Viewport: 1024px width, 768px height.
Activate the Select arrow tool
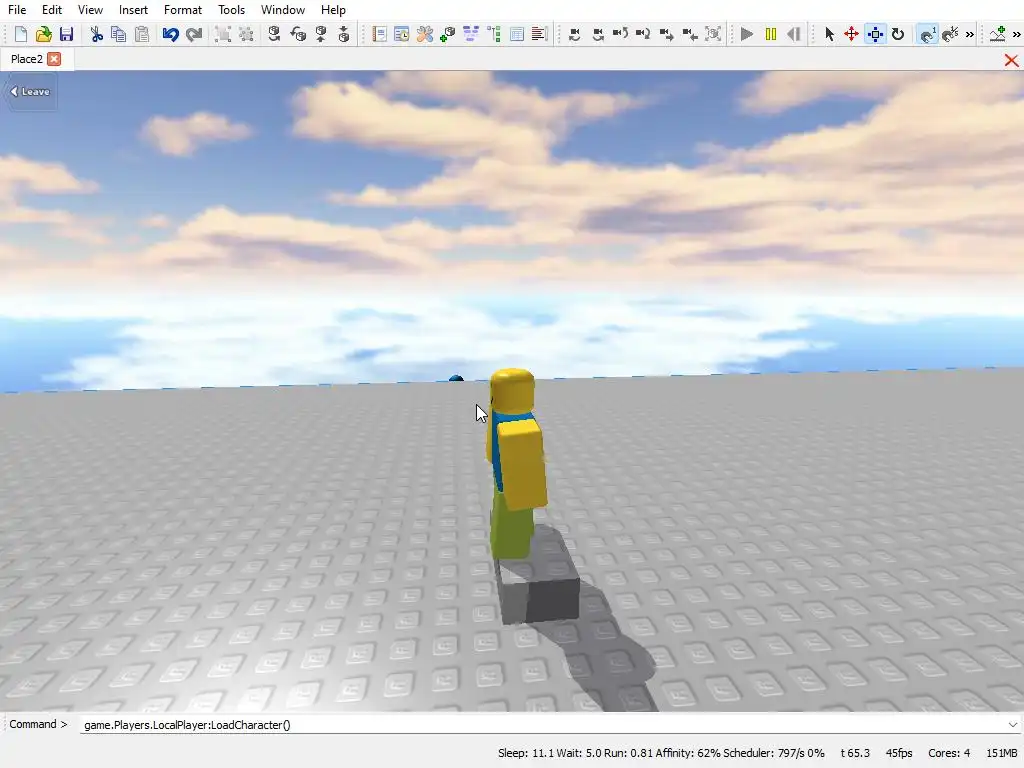click(829, 34)
